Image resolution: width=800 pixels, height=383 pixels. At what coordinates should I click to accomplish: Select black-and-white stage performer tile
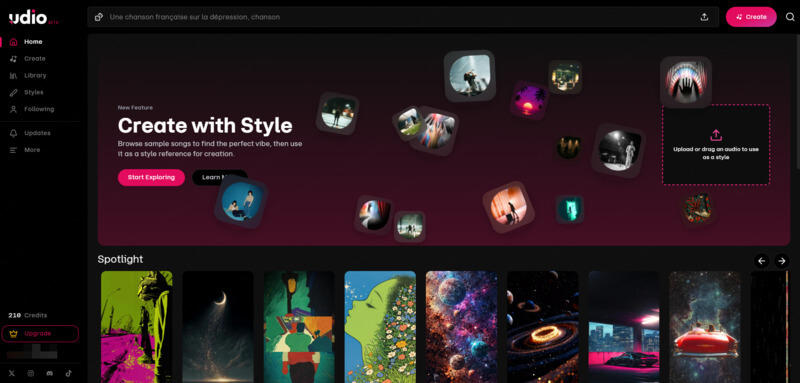coord(619,150)
